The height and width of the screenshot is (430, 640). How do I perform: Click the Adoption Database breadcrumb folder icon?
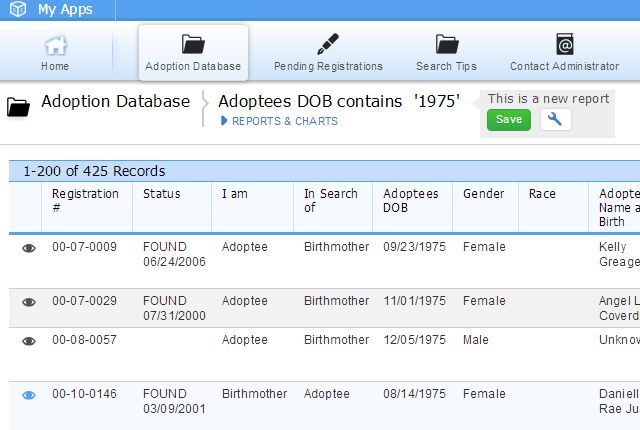pos(18,106)
